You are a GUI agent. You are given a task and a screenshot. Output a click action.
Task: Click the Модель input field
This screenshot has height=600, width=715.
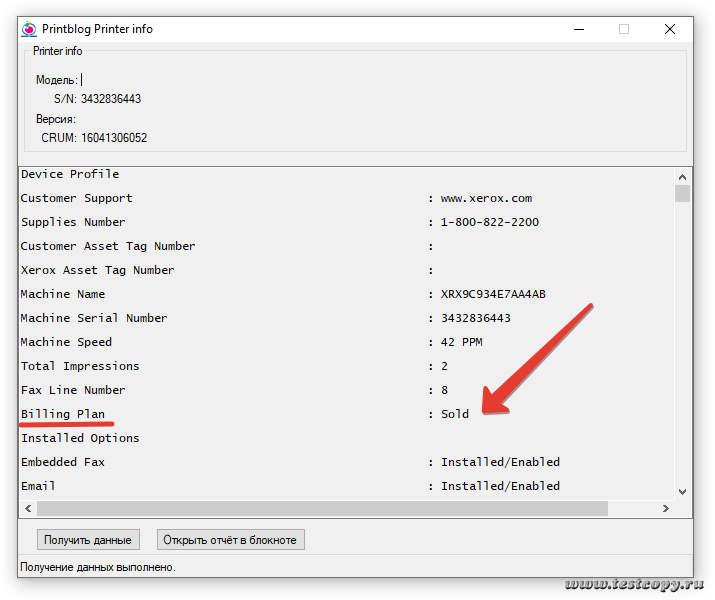click(x=120, y=80)
